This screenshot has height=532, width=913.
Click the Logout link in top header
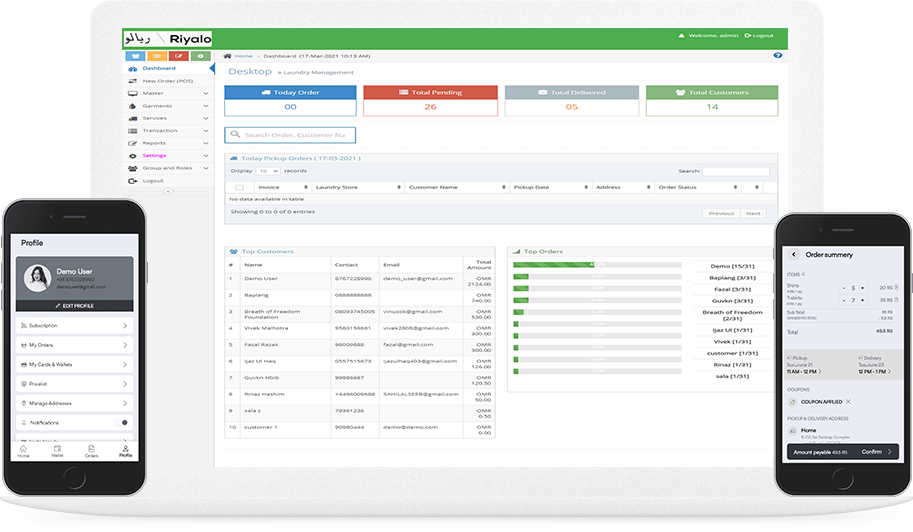pos(759,36)
